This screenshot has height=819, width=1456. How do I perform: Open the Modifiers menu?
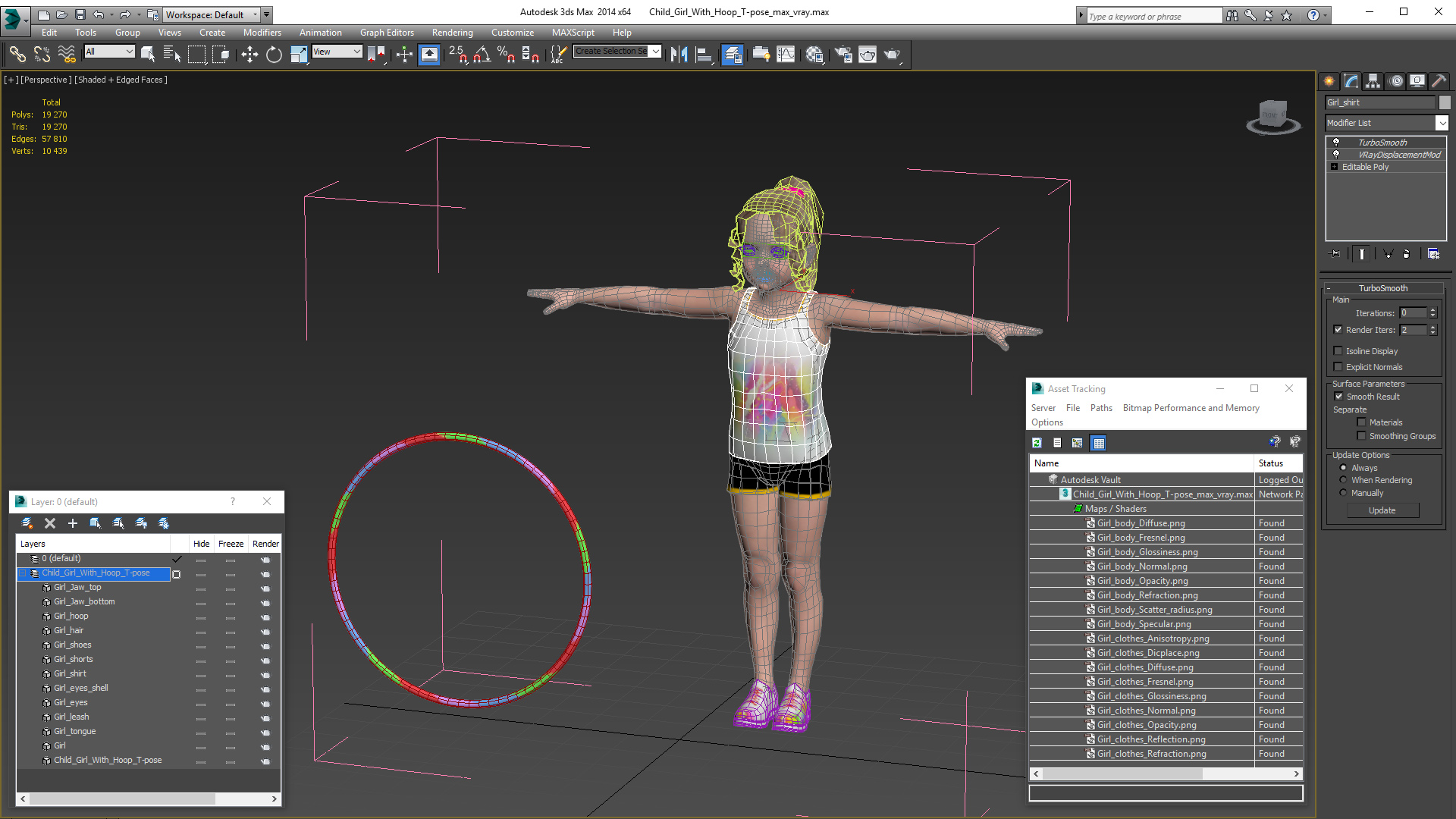(262, 33)
